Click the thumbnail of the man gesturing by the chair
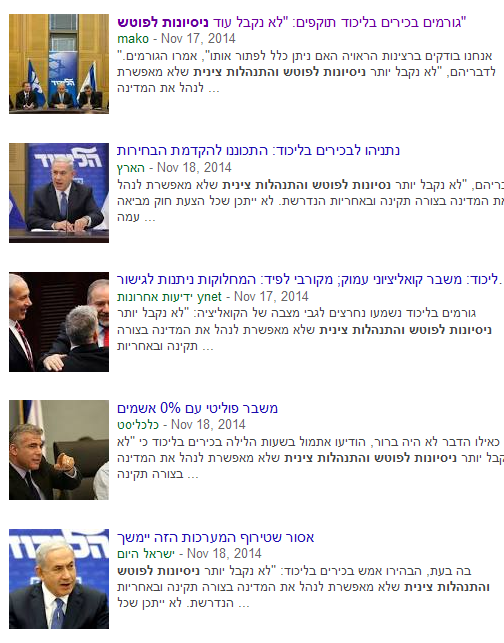Viewport: 504px width, 643px height. click(59, 450)
